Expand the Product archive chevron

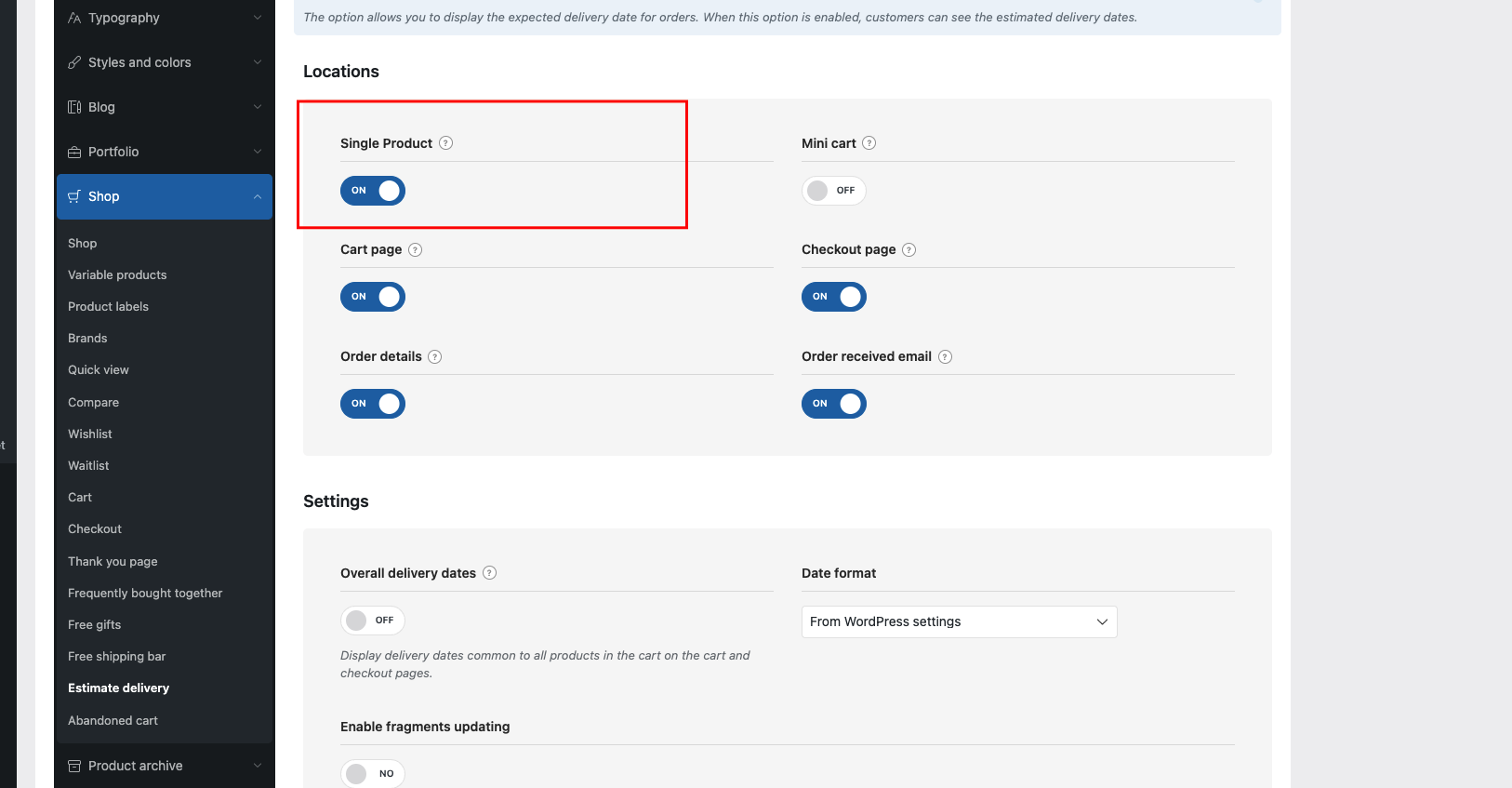(x=258, y=766)
